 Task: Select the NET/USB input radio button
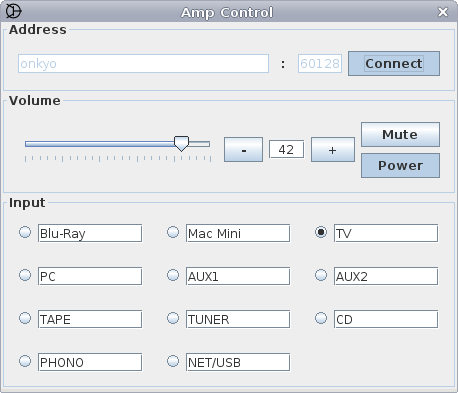(173, 361)
